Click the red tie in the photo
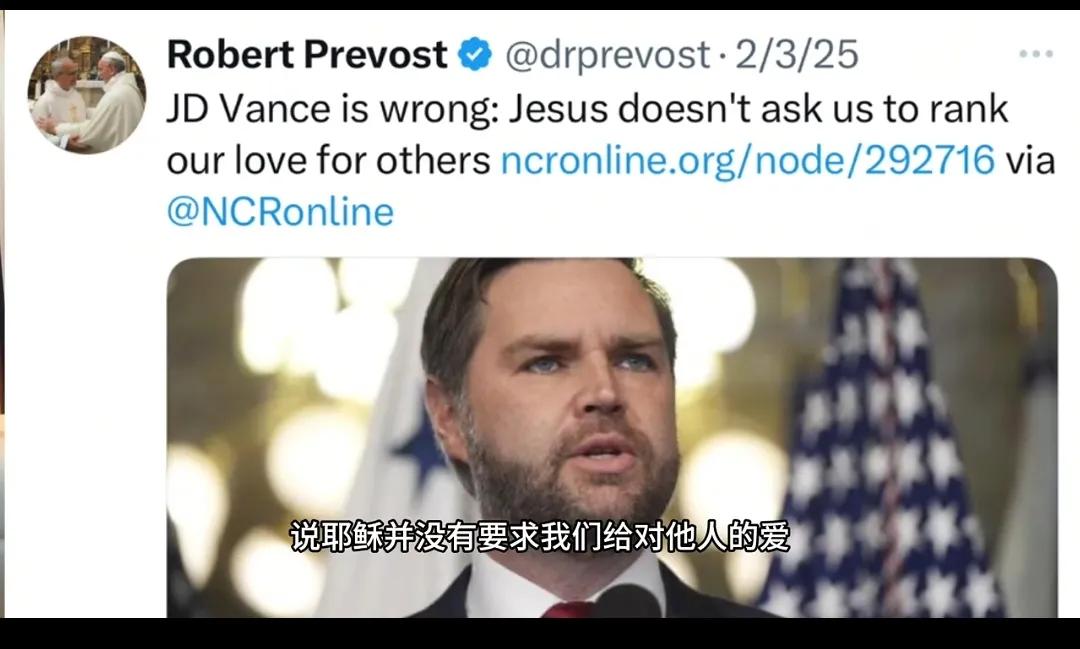The width and height of the screenshot is (1080, 649). click(567, 610)
